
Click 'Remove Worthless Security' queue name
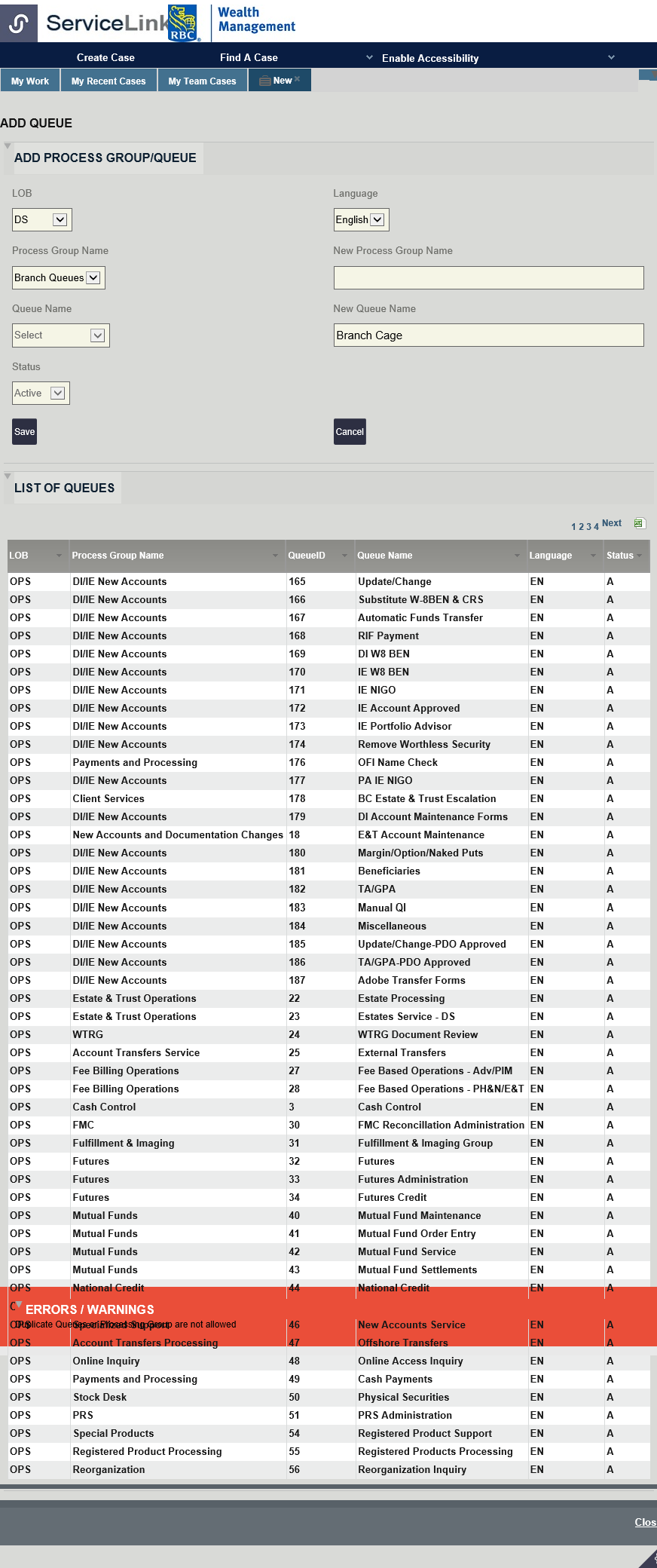(424, 745)
